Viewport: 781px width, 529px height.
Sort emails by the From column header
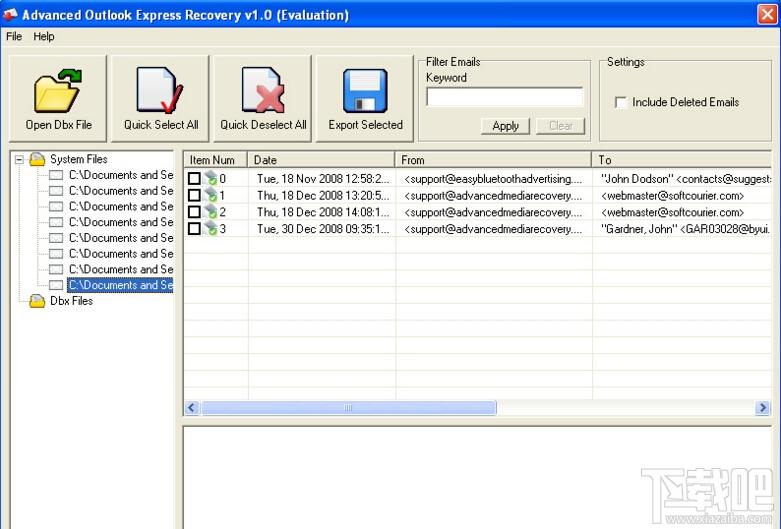click(x=492, y=160)
